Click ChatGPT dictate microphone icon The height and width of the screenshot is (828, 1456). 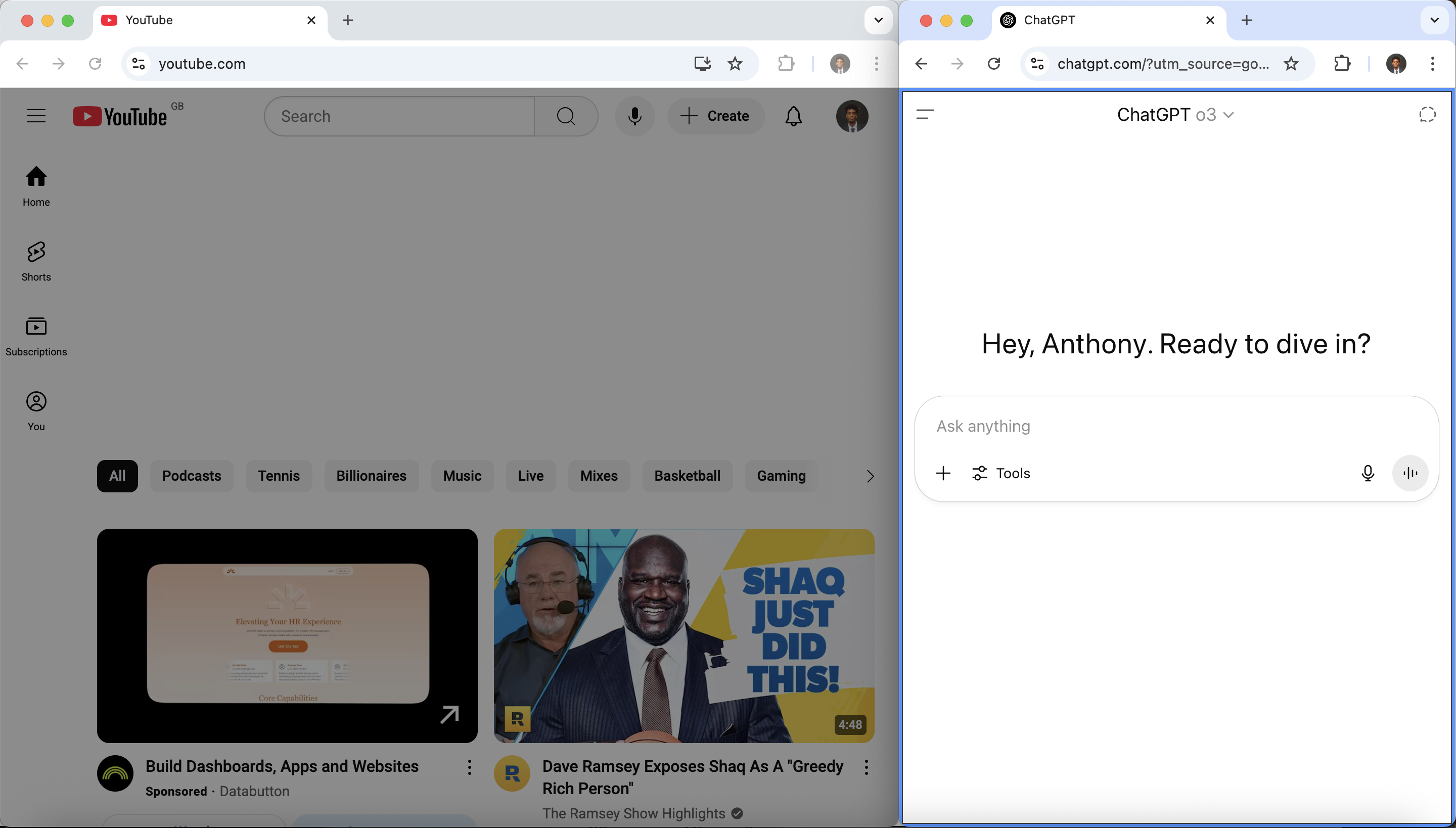(x=1368, y=473)
